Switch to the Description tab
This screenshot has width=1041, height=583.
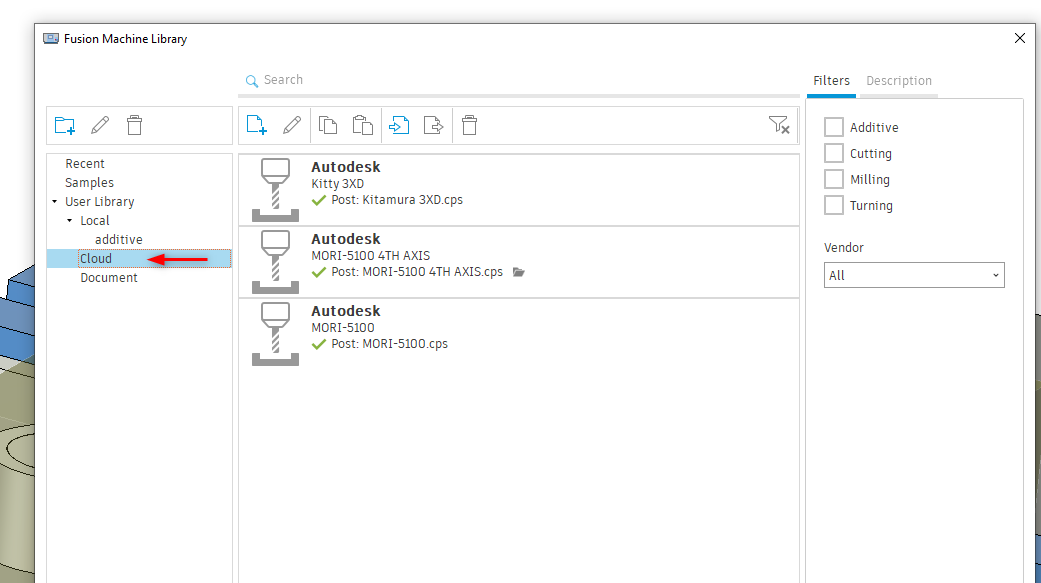click(x=898, y=81)
